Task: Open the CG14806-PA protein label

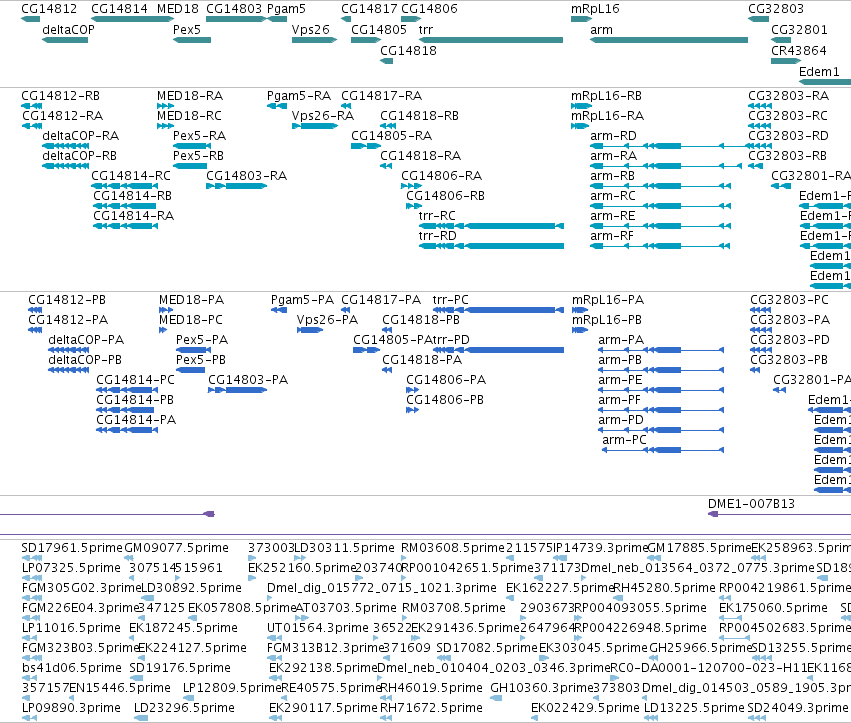Action: [446, 380]
